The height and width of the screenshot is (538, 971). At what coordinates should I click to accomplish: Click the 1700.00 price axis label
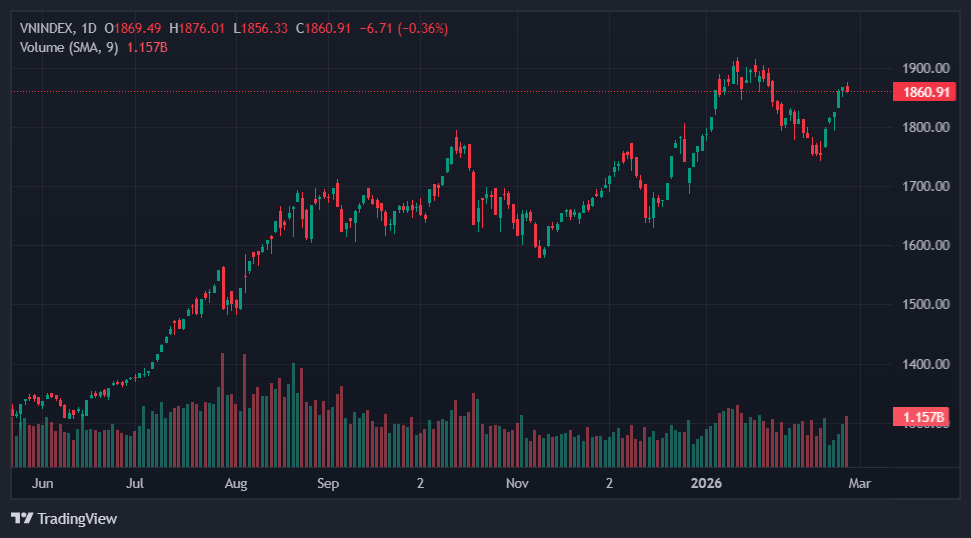924,186
